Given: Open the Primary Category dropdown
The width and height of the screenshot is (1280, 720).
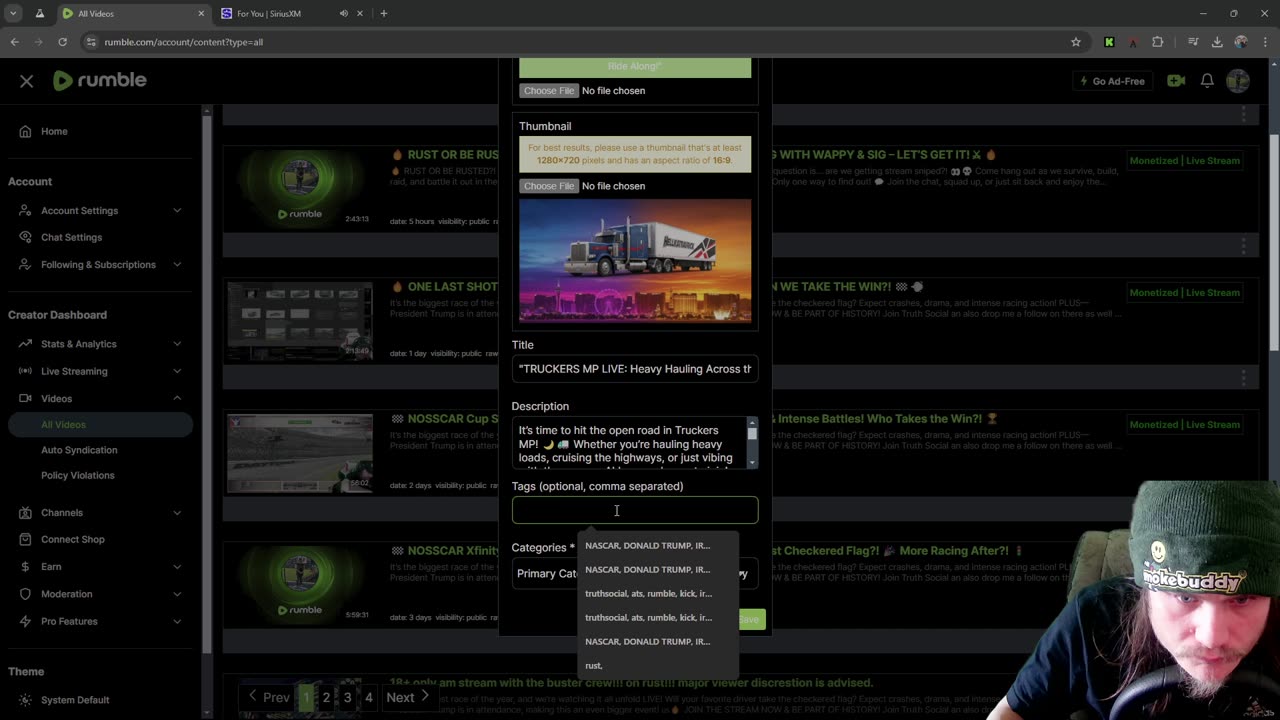Looking at the screenshot, I should click(635, 573).
